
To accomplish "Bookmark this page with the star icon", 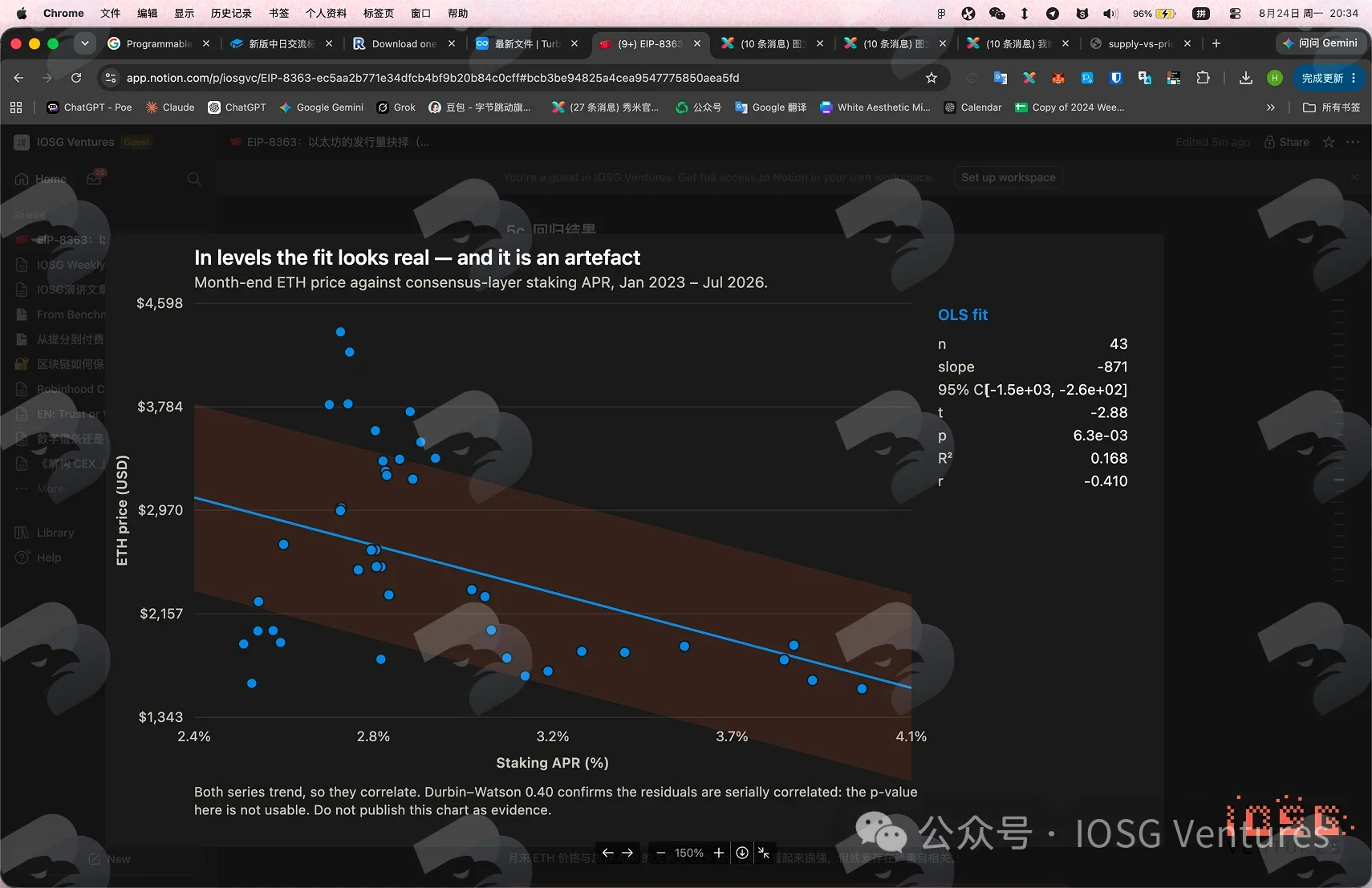I will 932,78.
